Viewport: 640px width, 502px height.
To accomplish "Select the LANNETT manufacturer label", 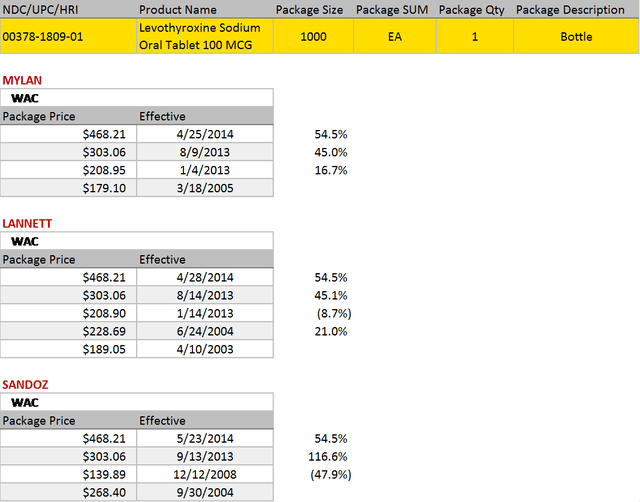I will click(x=27, y=223).
